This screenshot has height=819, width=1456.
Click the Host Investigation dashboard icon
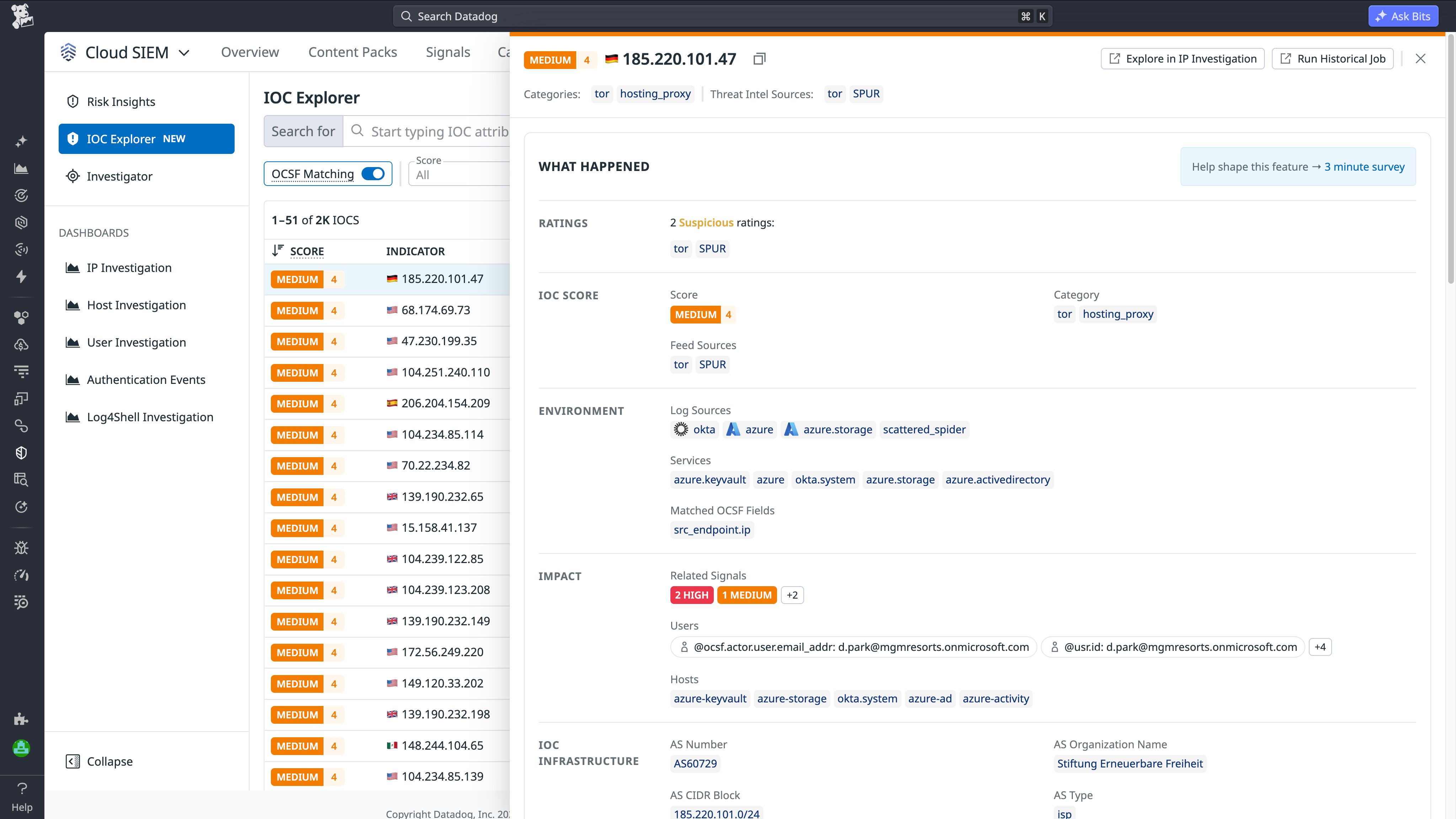coord(73,305)
